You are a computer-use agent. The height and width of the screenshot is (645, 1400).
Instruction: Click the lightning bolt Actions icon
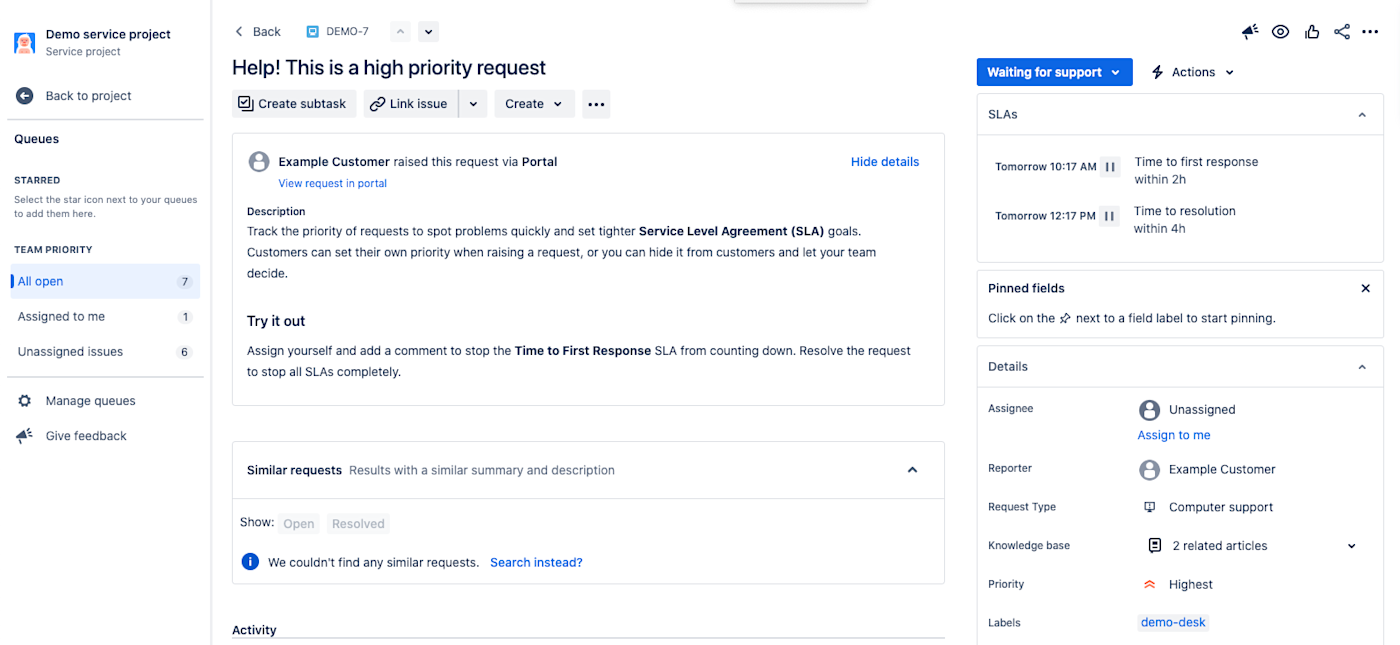1158,72
